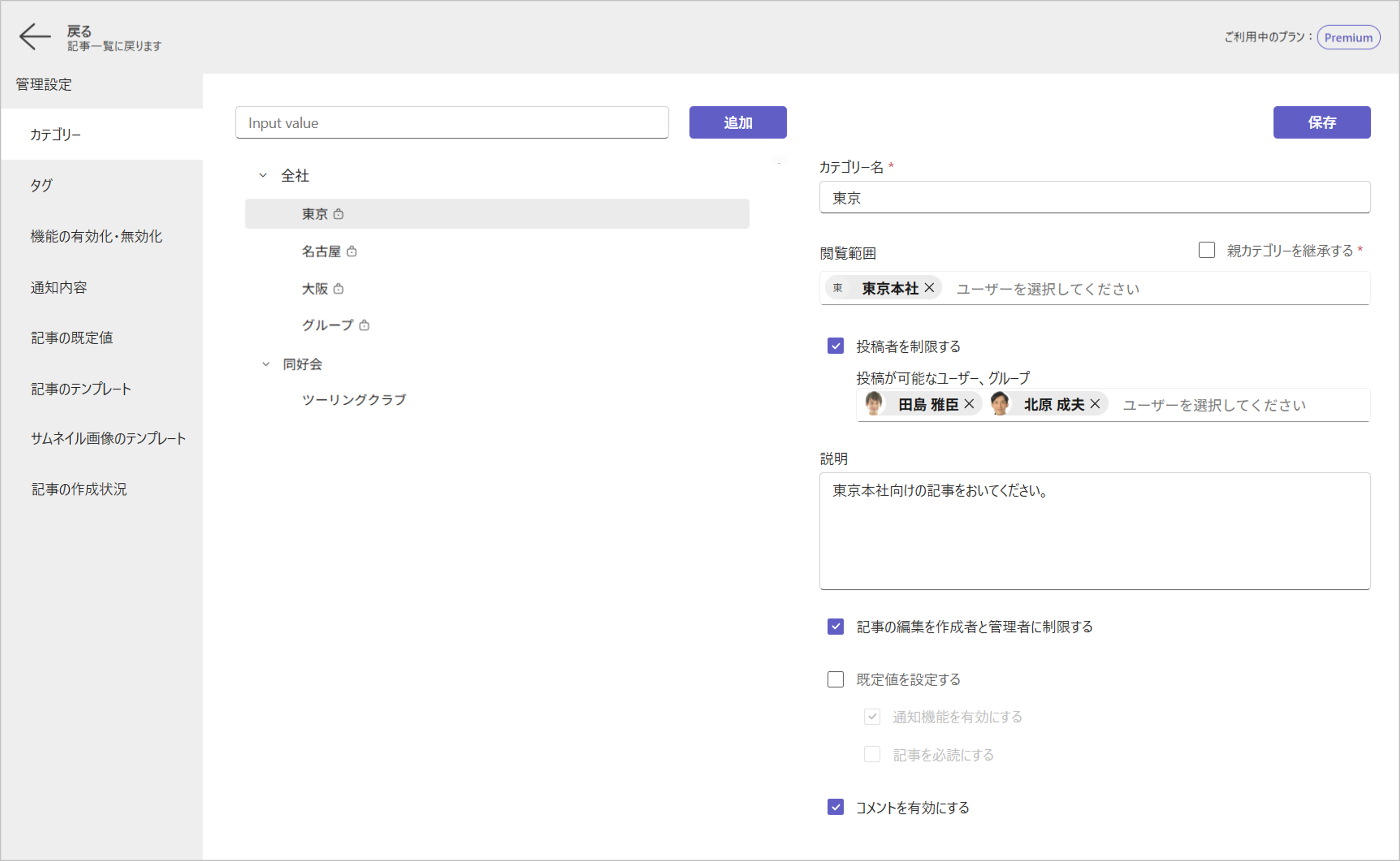
Task: Collapse the 全社 category tree
Action: pos(263,175)
